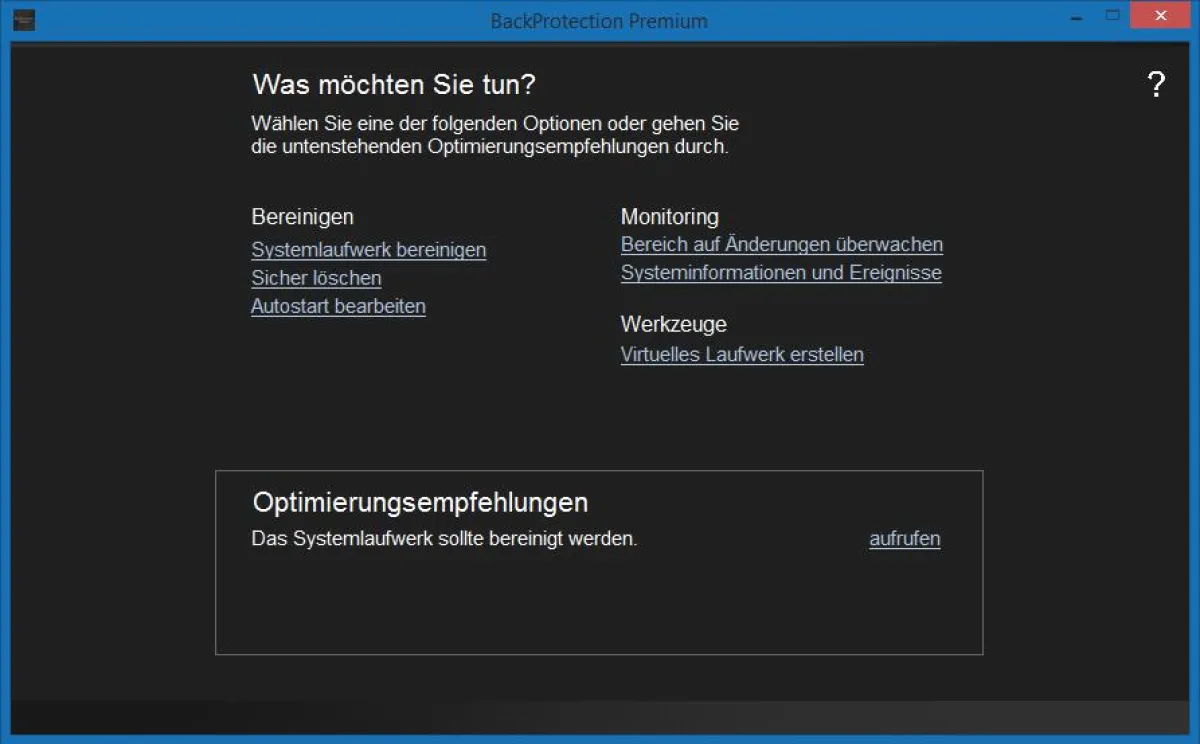Image resolution: width=1200 pixels, height=744 pixels.
Task: Click the Werkzeuge section heading
Action: 674,324
